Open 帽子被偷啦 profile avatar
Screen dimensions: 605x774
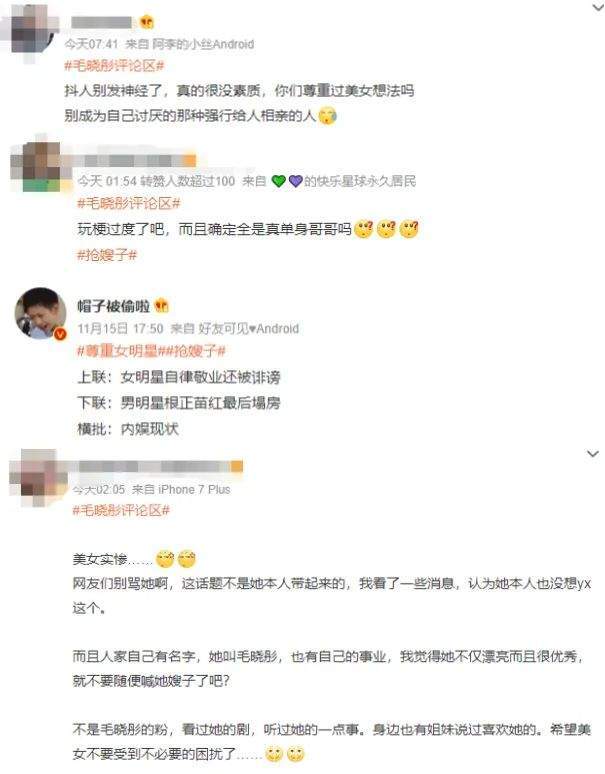click(x=40, y=313)
